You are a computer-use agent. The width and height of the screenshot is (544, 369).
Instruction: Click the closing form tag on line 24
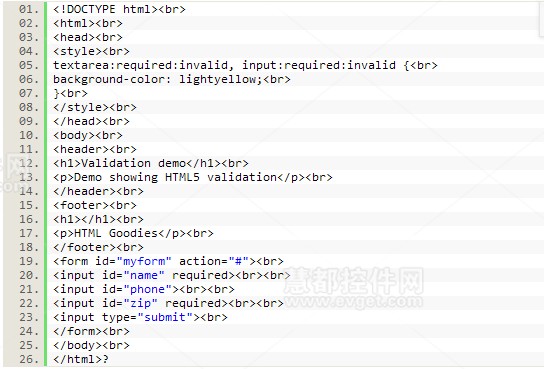click(x=77, y=331)
